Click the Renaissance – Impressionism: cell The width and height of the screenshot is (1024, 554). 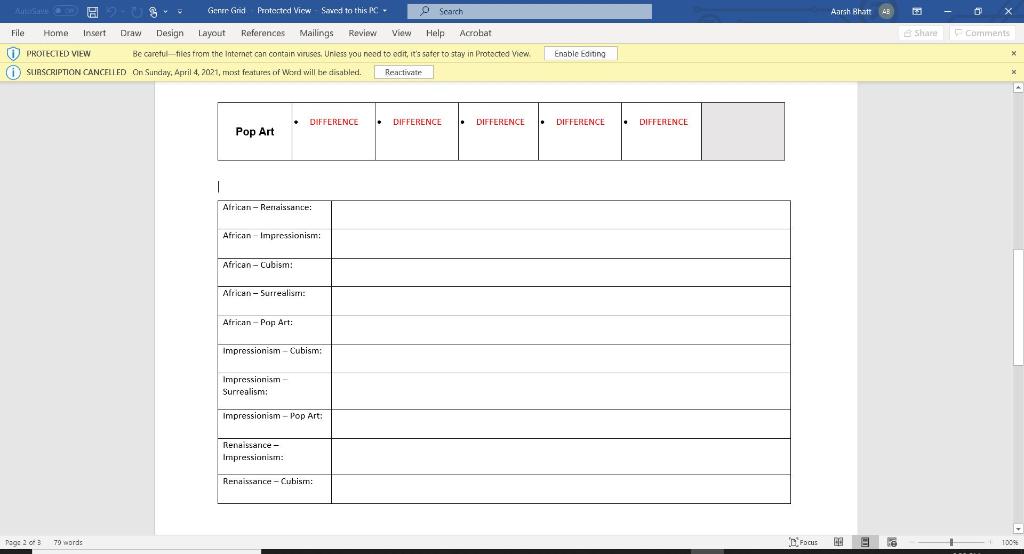coord(274,456)
